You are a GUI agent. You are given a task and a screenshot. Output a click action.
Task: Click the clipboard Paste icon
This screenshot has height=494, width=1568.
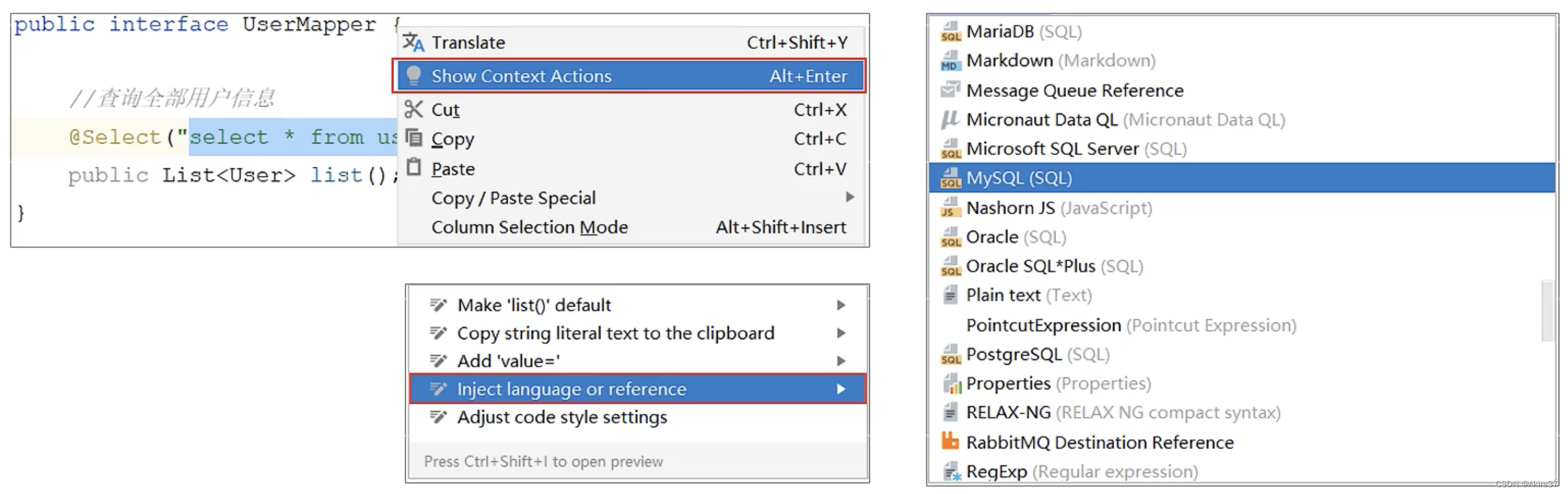coord(413,167)
